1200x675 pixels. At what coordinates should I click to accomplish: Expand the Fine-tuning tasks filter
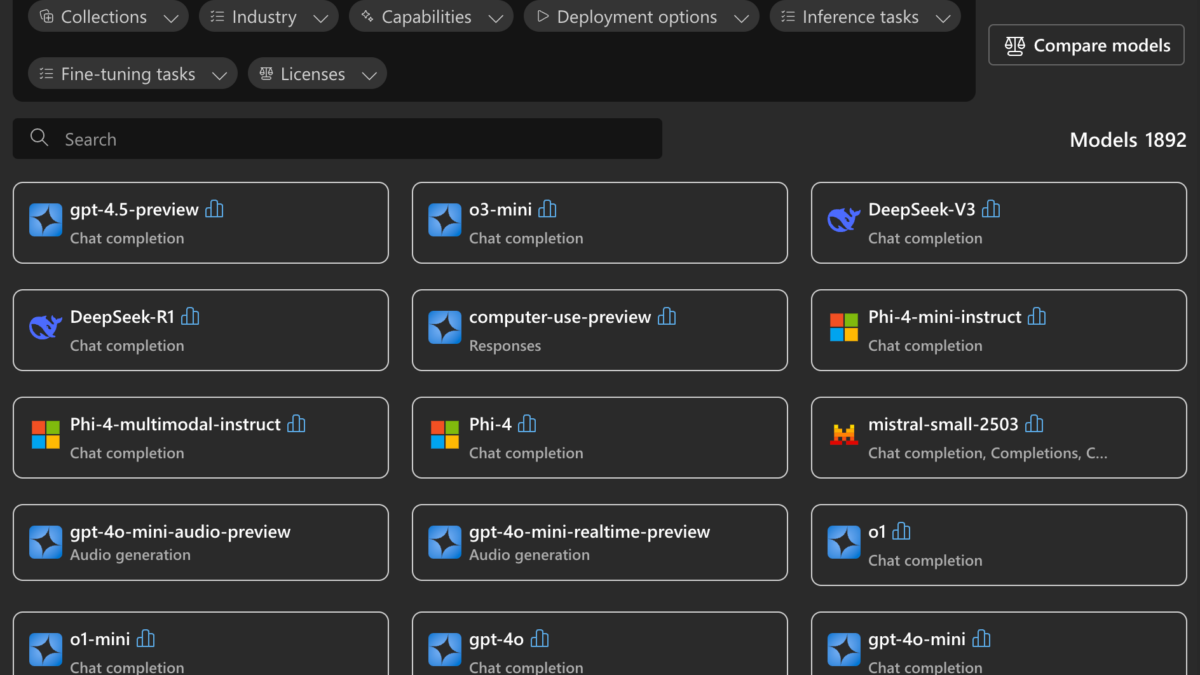133,74
